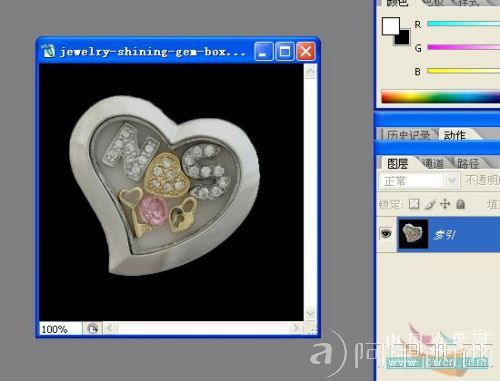Click the R channel color slider
Image resolution: width=500 pixels, height=381 pixels.
[x=463, y=24]
